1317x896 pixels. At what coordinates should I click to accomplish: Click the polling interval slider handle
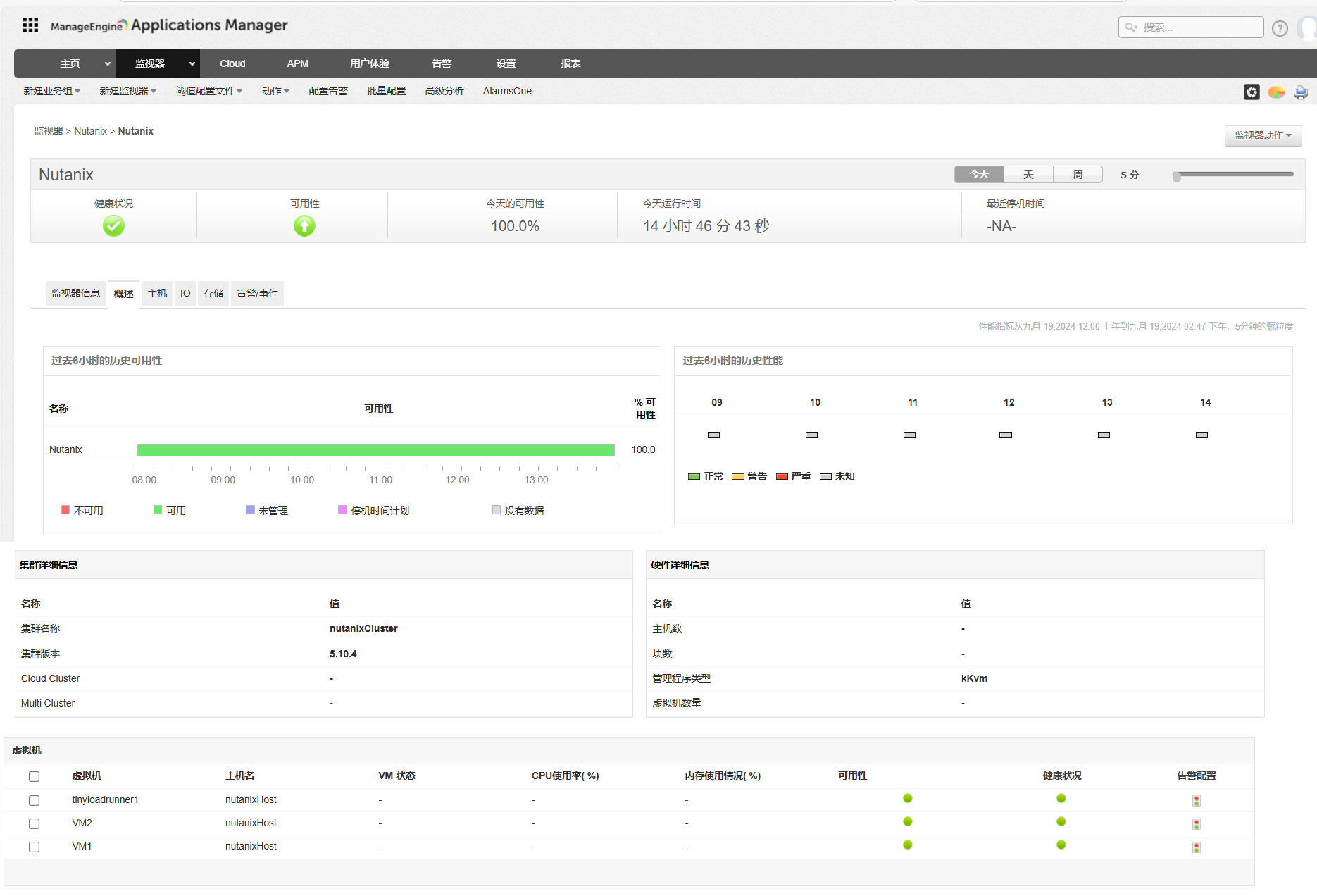click(1176, 177)
